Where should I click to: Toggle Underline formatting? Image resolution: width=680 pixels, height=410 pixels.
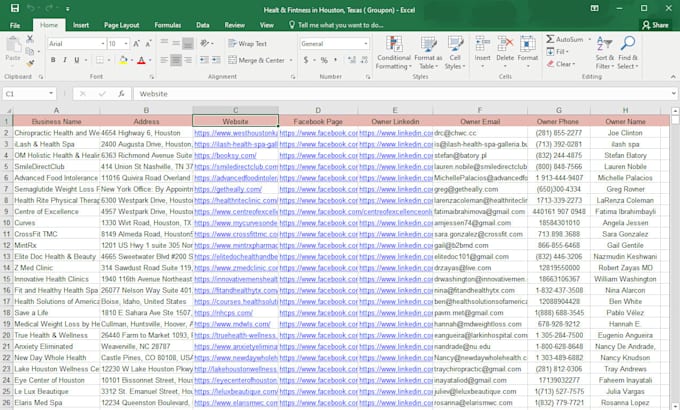coord(77,60)
